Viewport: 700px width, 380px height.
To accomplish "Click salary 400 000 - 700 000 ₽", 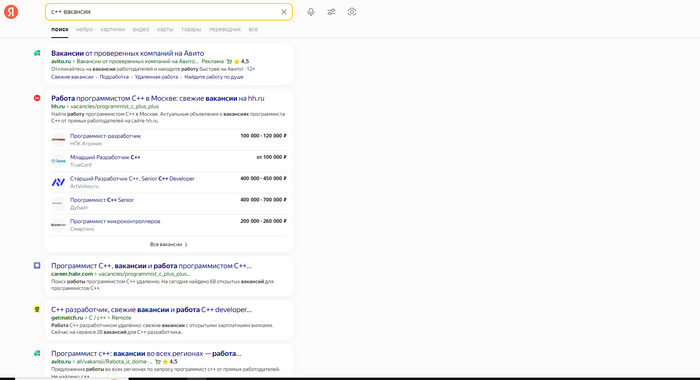I will click(x=263, y=200).
